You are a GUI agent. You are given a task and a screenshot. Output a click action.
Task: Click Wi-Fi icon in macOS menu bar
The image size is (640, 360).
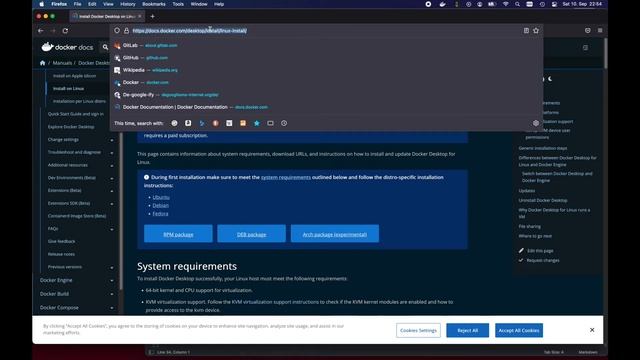(506, 4)
